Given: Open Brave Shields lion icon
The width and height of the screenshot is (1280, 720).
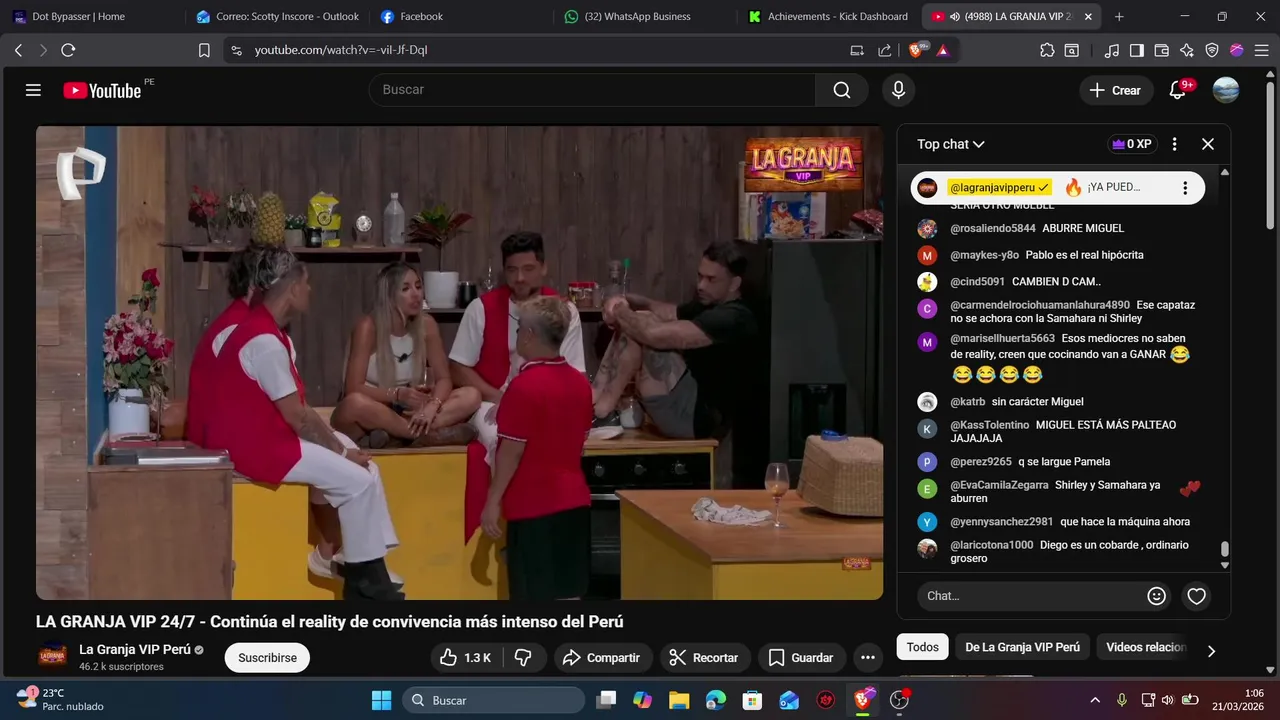Looking at the screenshot, I should point(917,50).
